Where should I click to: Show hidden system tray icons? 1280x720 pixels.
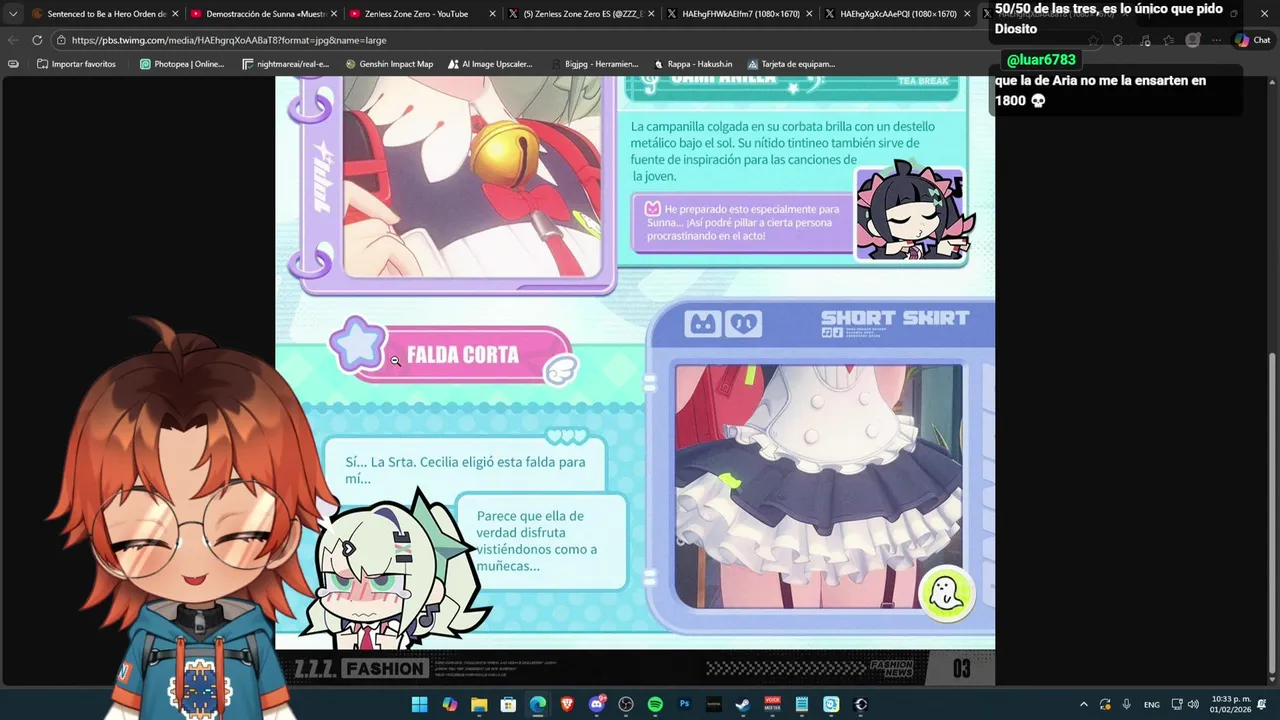(1083, 704)
